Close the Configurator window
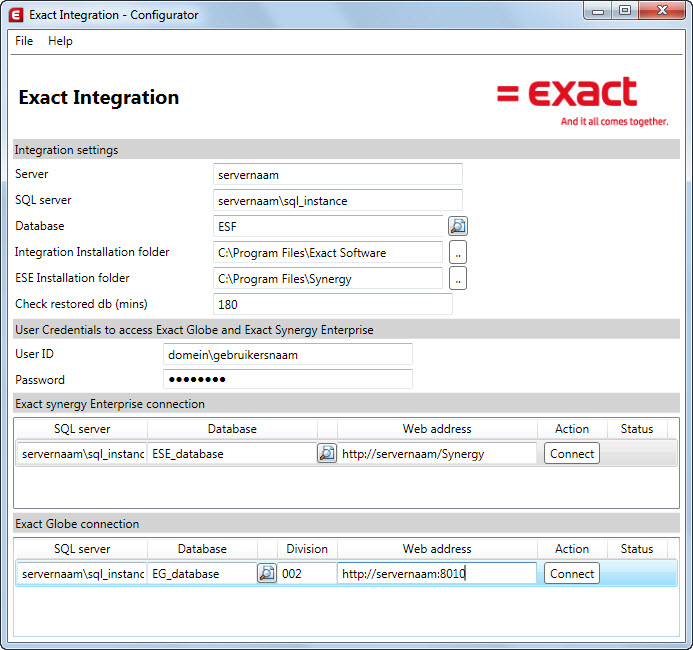Screen dimensions: 693x650 [x=662, y=11]
